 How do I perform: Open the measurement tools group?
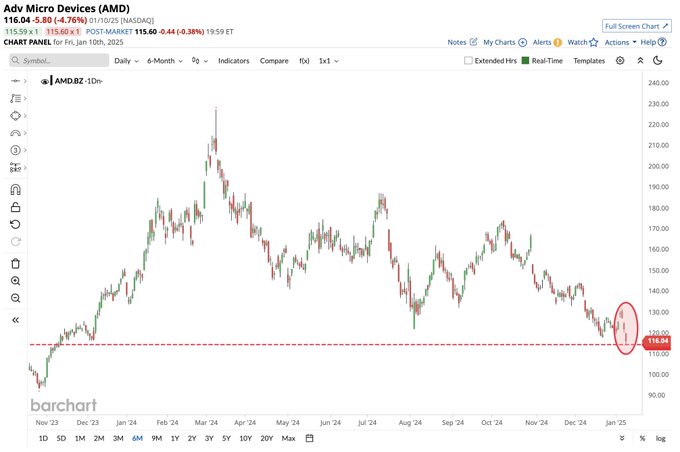15,167
